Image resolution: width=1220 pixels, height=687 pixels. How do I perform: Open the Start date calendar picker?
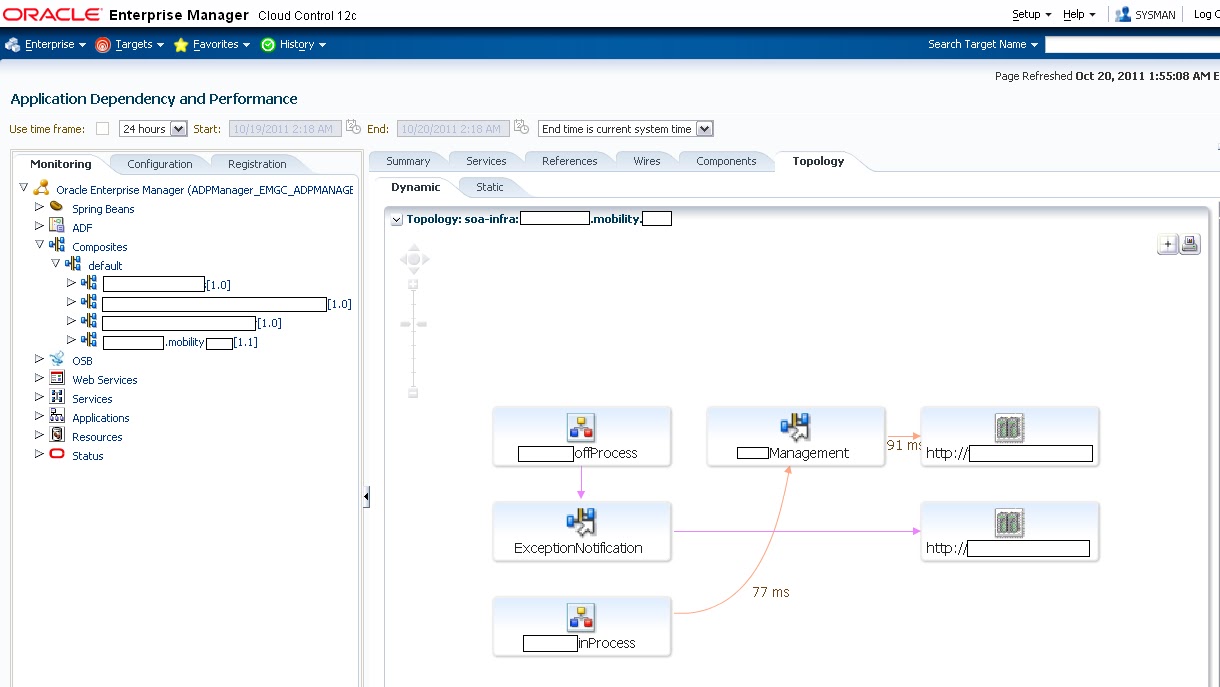point(353,128)
